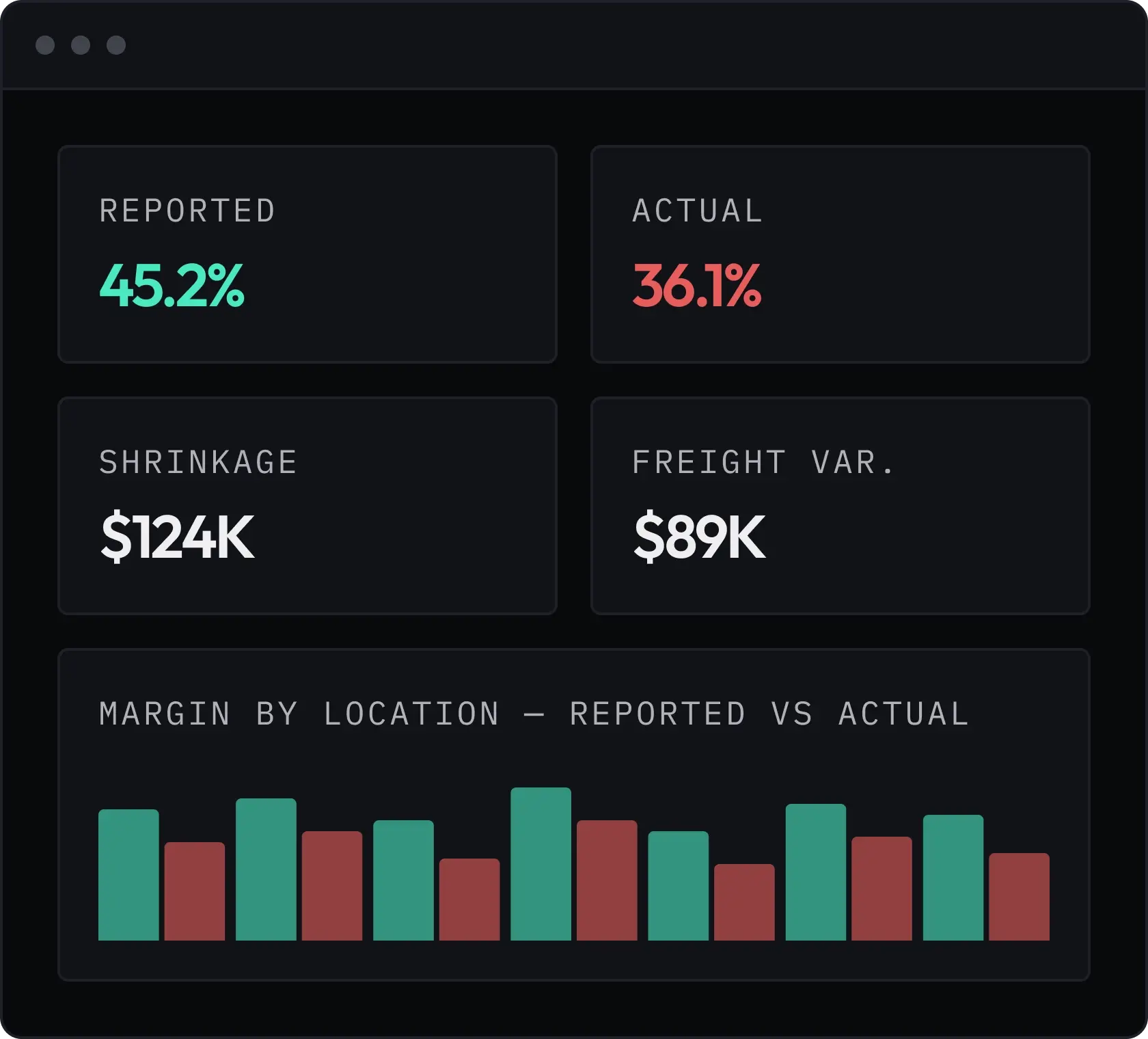Click the REPORTED card label

coord(187,211)
